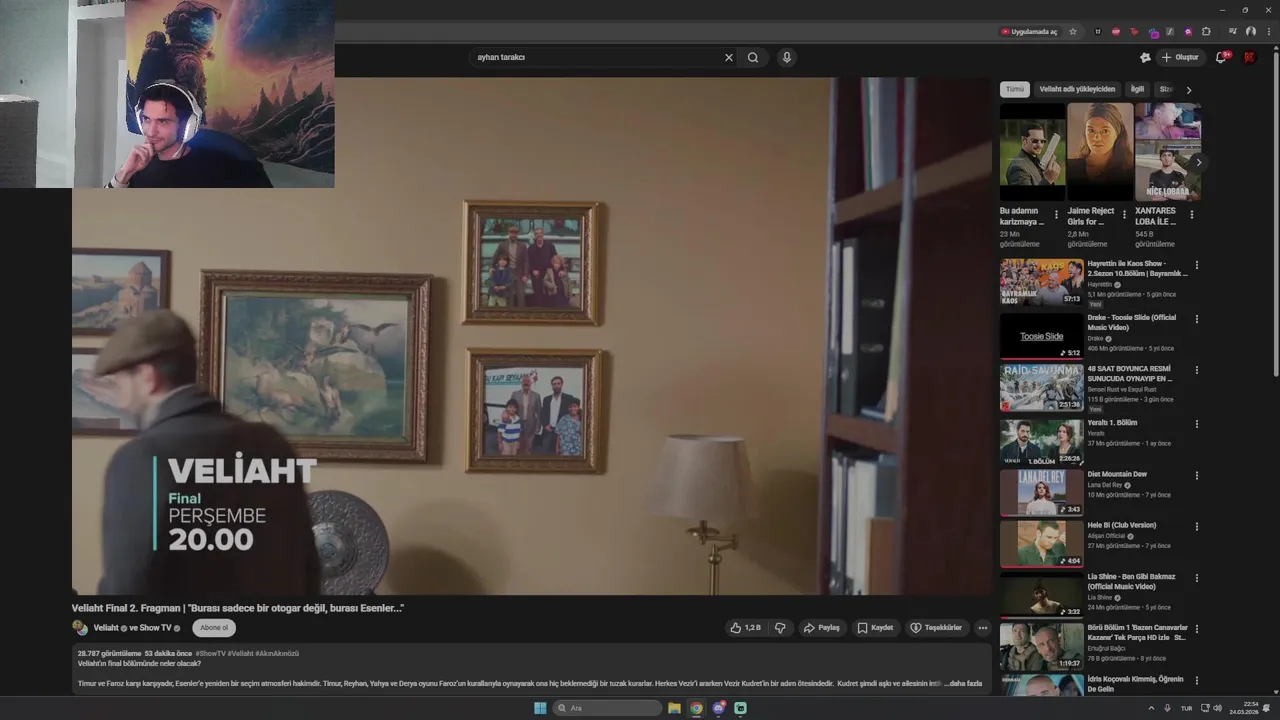Open Discord from the taskbar

click(x=718, y=708)
